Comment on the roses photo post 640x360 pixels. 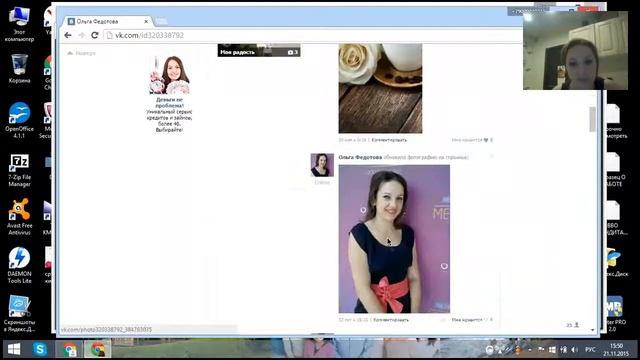(389, 140)
